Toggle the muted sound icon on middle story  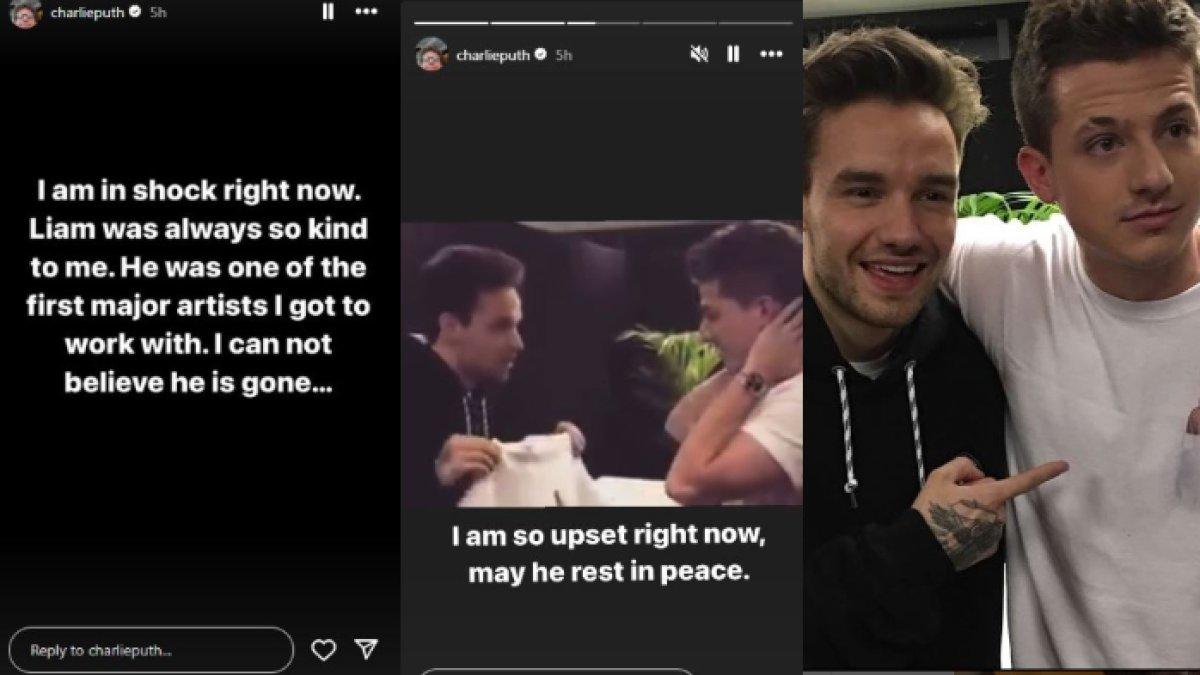[699, 54]
